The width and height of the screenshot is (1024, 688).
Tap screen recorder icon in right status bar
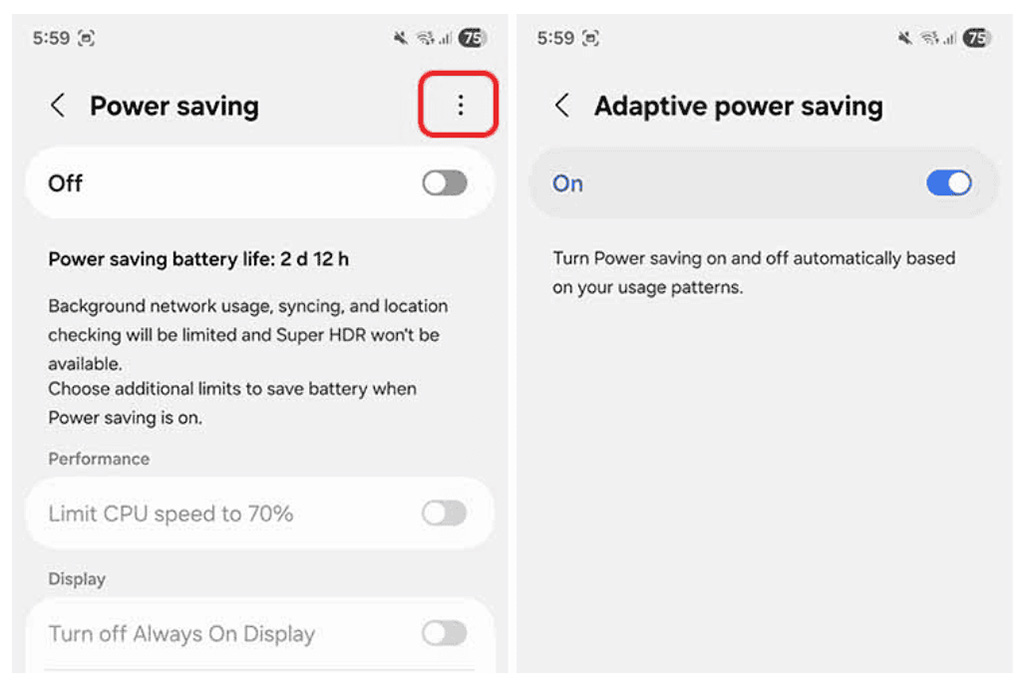click(x=591, y=39)
